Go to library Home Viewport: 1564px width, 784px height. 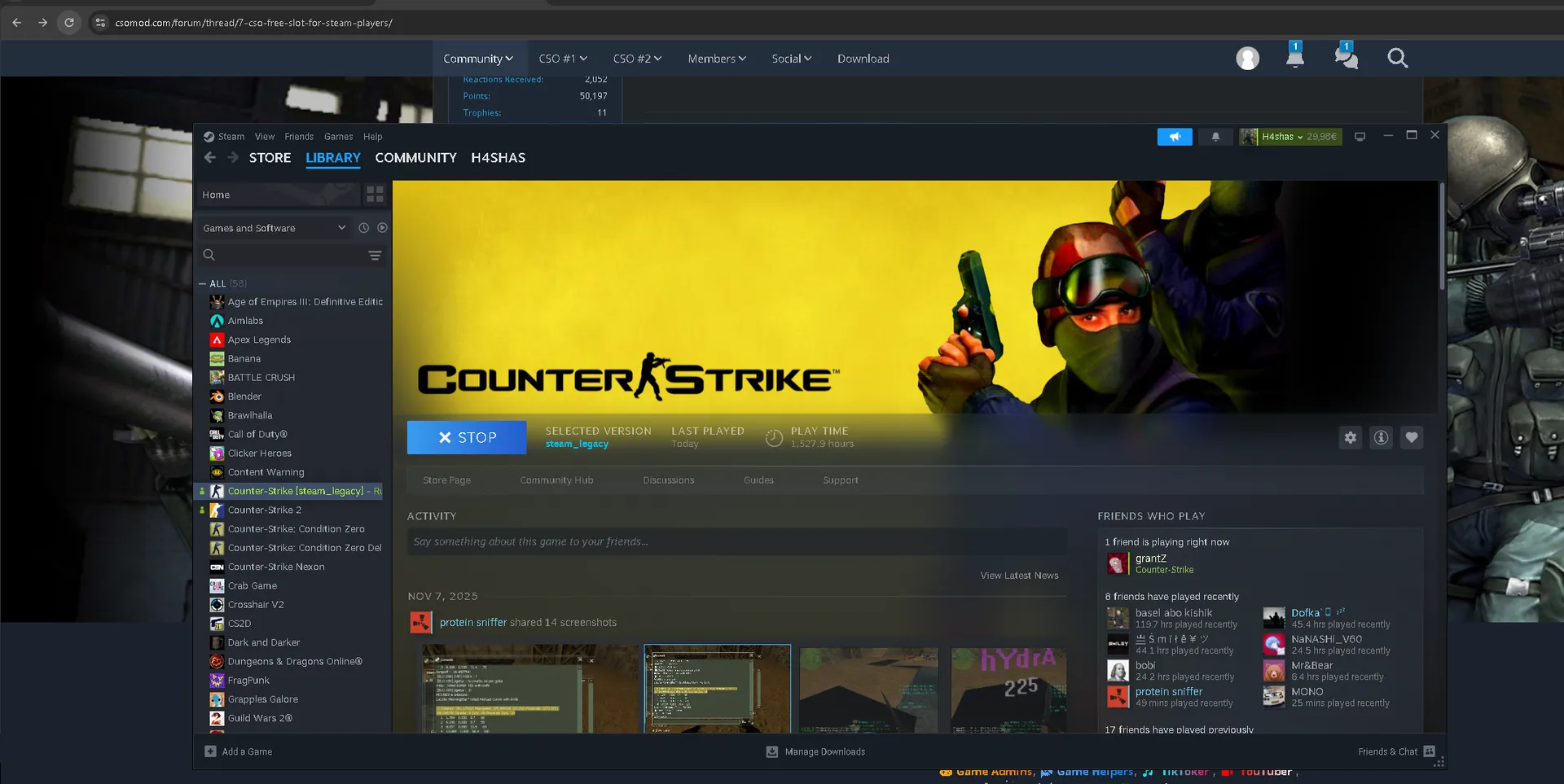(x=277, y=195)
